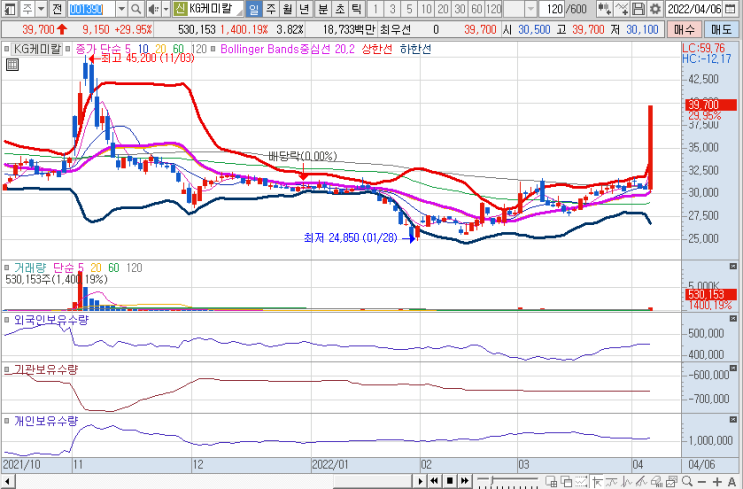Toggle the green 신 badge before stock name
Image resolution: width=743 pixels, height=489 pixels.
(x=180, y=9)
